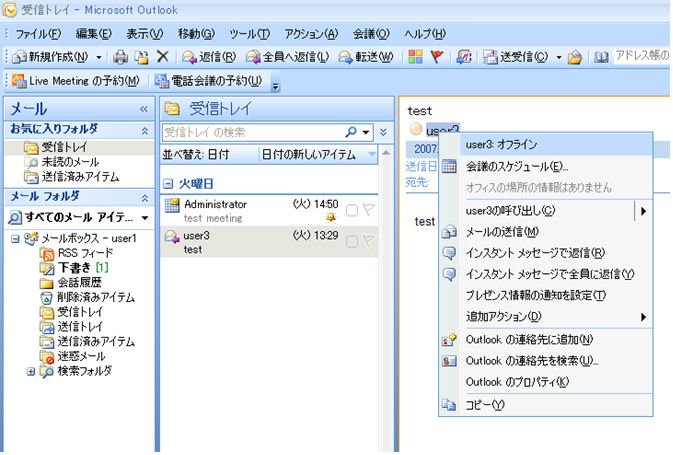
Task: Flag the Administrator test meeting message
Action: point(368,210)
